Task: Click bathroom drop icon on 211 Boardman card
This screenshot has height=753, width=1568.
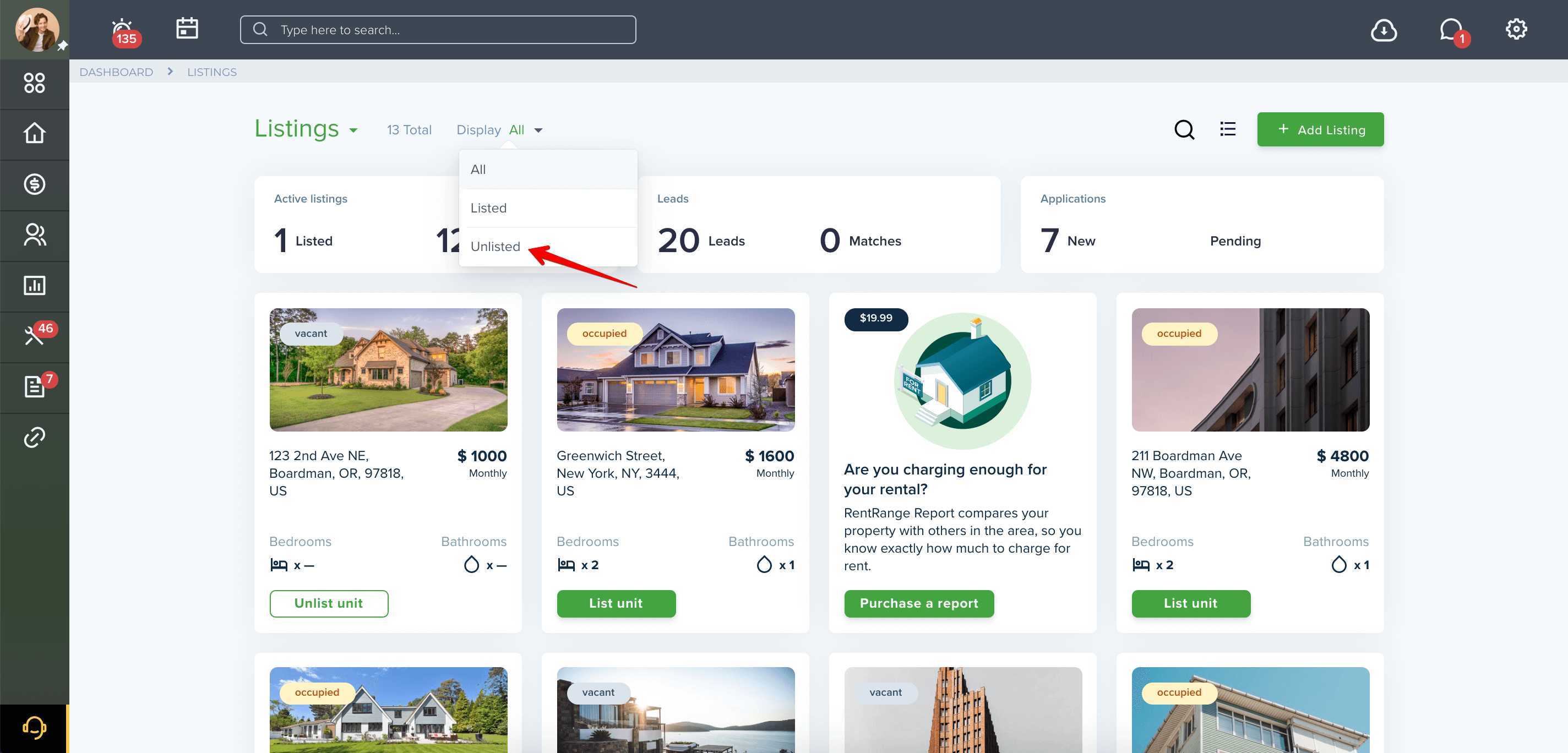Action: coord(1338,565)
